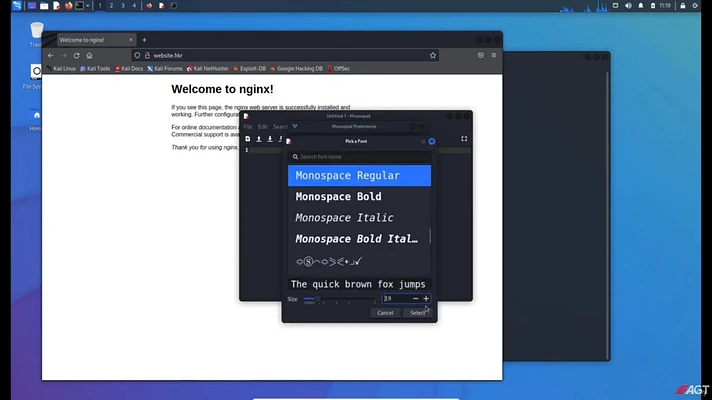Bookmark this page with the star icon
Screen dimensions: 712x400
433,55
